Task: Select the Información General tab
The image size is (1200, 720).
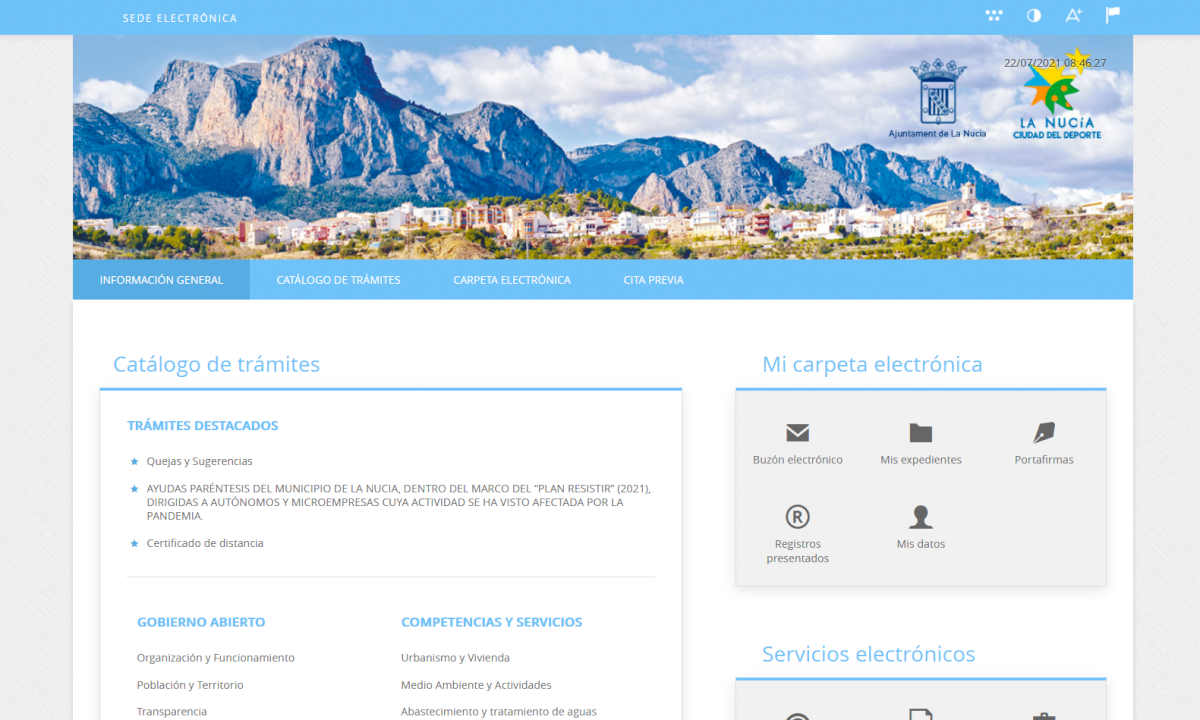Action: [161, 280]
